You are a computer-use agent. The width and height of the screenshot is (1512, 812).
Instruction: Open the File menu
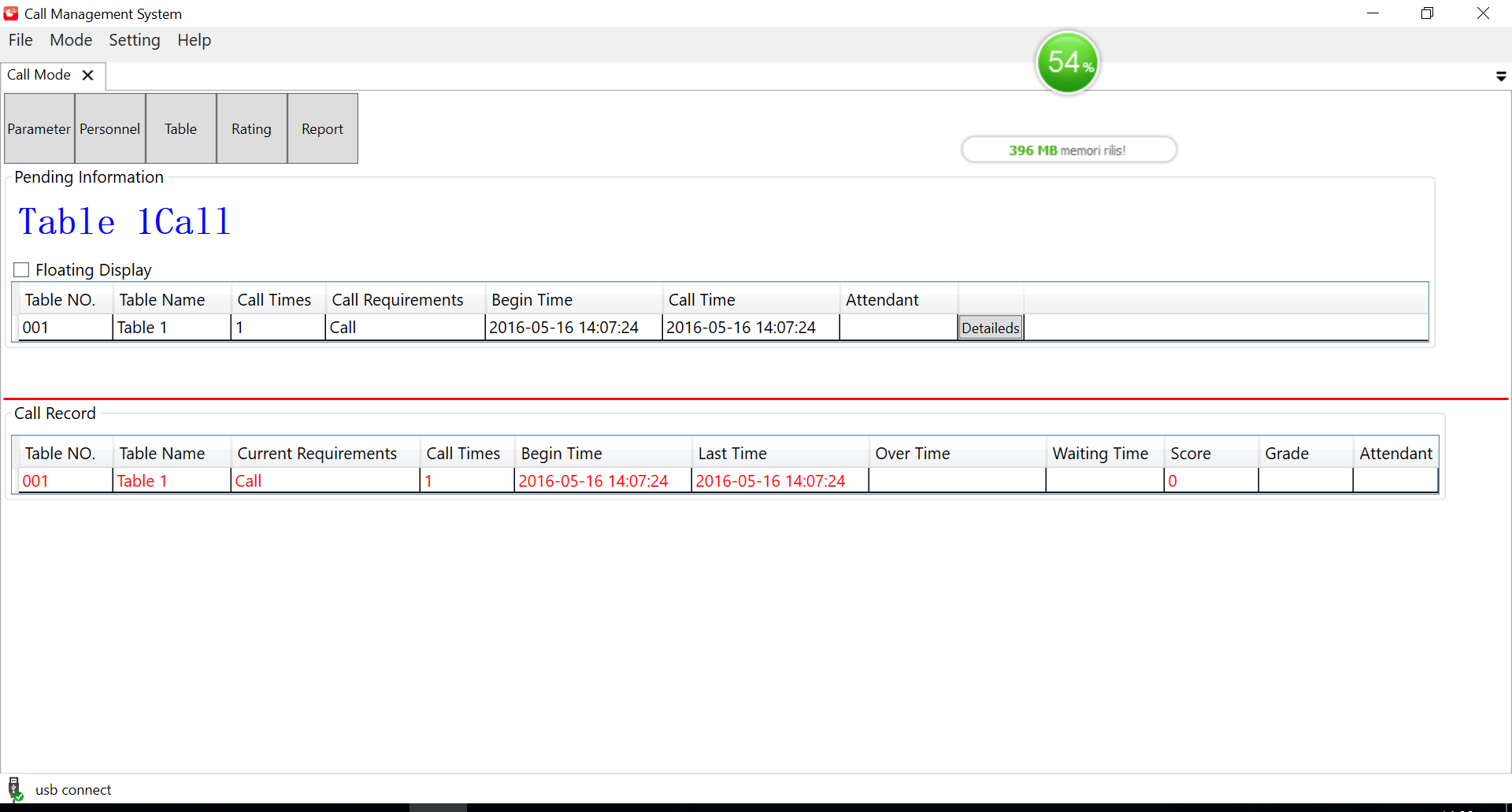[20, 40]
